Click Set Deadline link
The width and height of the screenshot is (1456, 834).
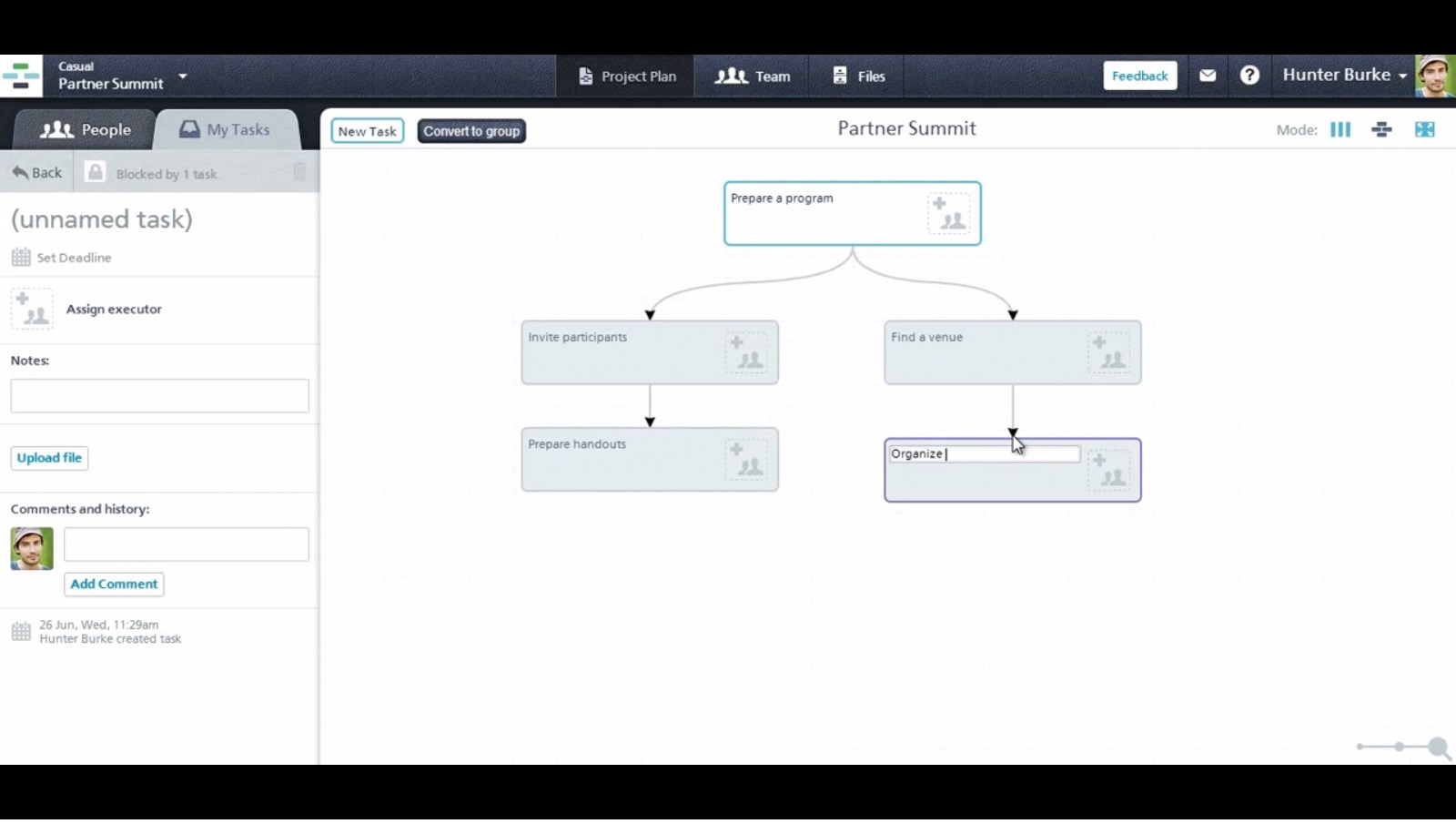coord(74,258)
